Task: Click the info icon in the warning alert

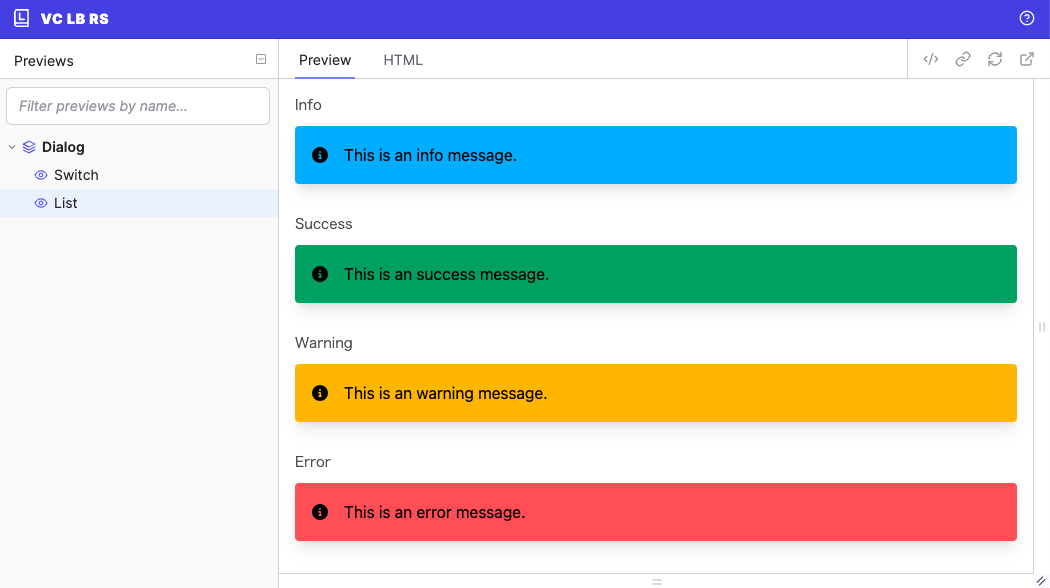Action: 319,393
